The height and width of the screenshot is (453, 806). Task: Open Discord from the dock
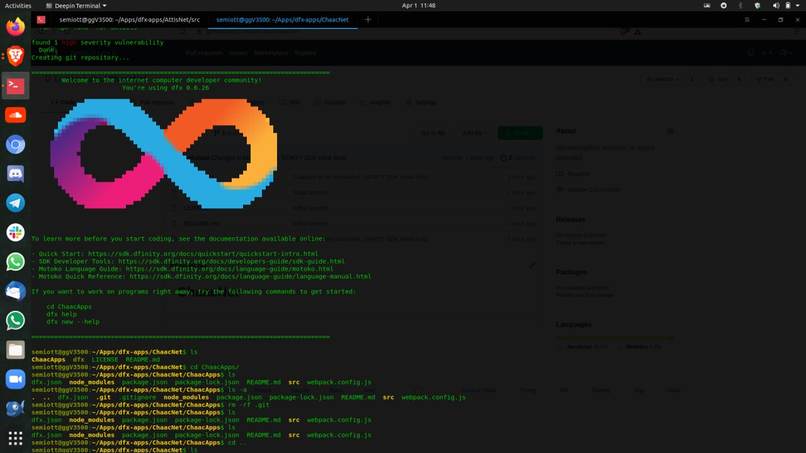(x=15, y=174)
